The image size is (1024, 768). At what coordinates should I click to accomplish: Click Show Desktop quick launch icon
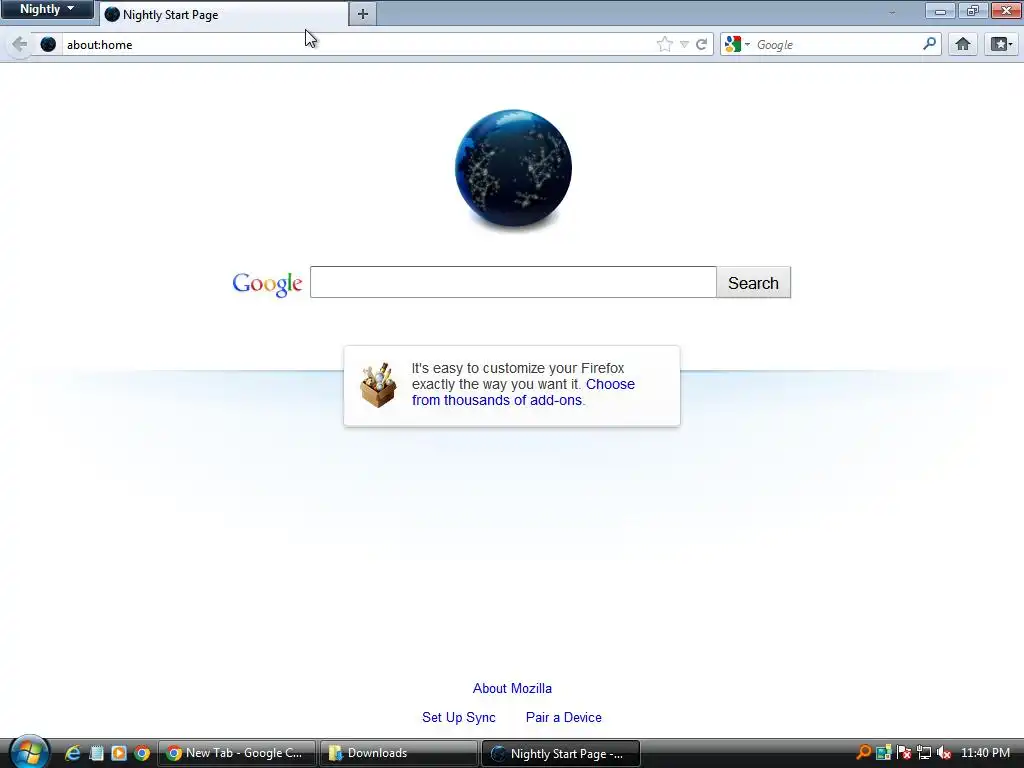[x=96, y=753]
